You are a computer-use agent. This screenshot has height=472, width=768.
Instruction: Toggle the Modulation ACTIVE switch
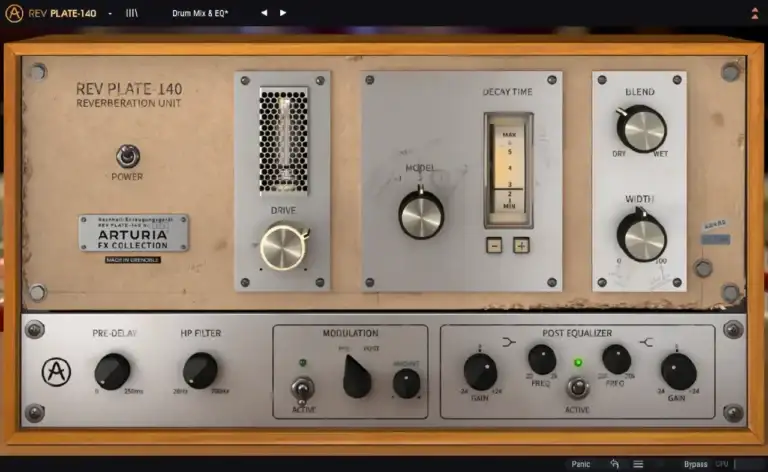[302, 390]
